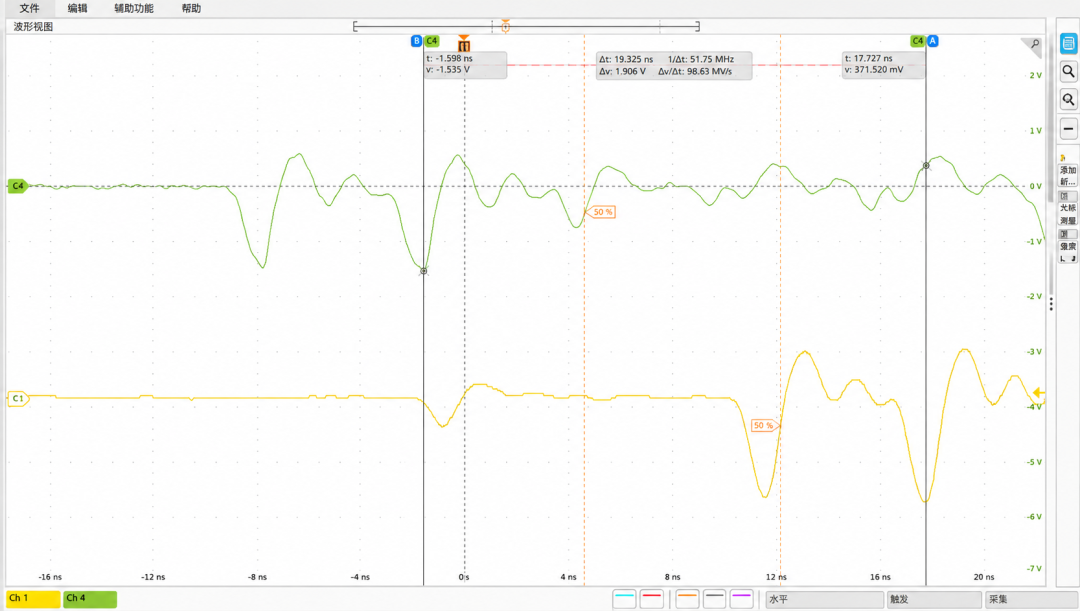
Task: Click the 50 % label on the C4 trace
Action: click(x=601, y=212)
